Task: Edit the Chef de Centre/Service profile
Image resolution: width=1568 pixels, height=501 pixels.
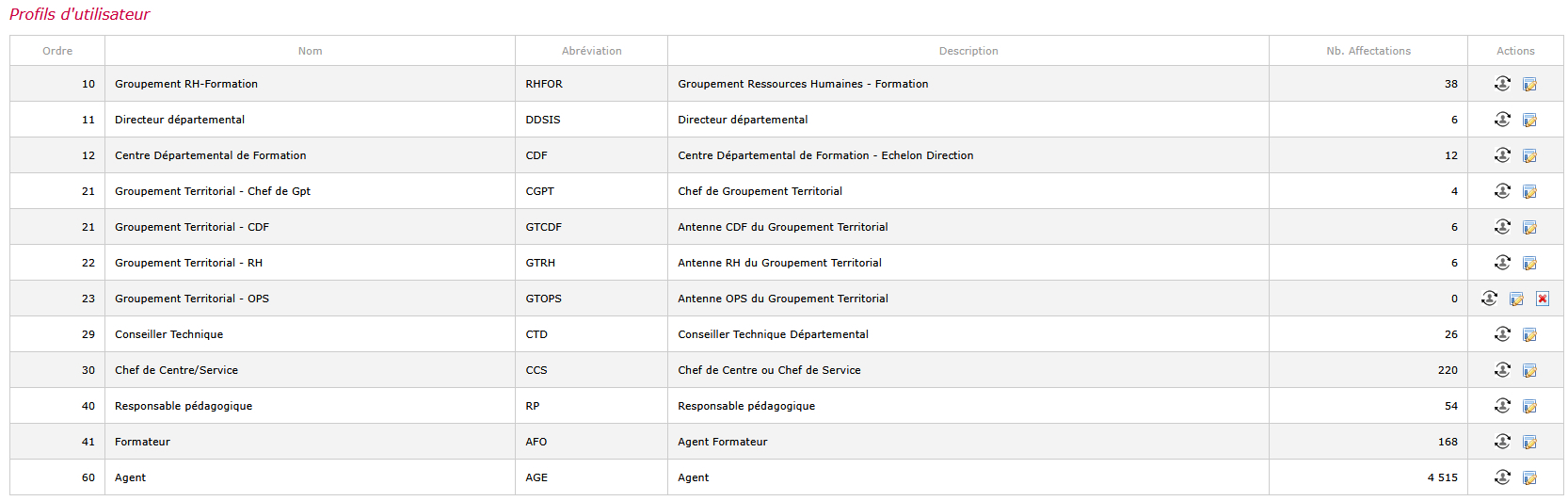Action: click(x=1529, y=370)
